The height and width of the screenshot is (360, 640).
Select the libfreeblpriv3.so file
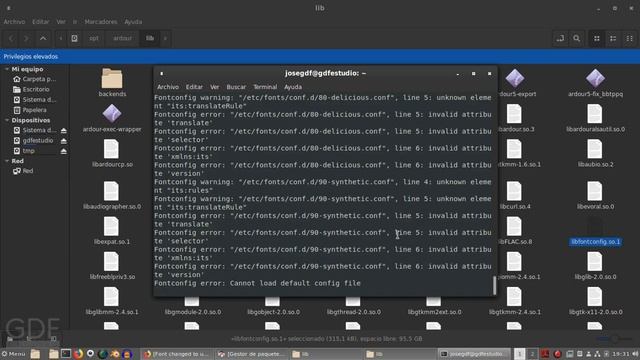click(x=112, y=266)
